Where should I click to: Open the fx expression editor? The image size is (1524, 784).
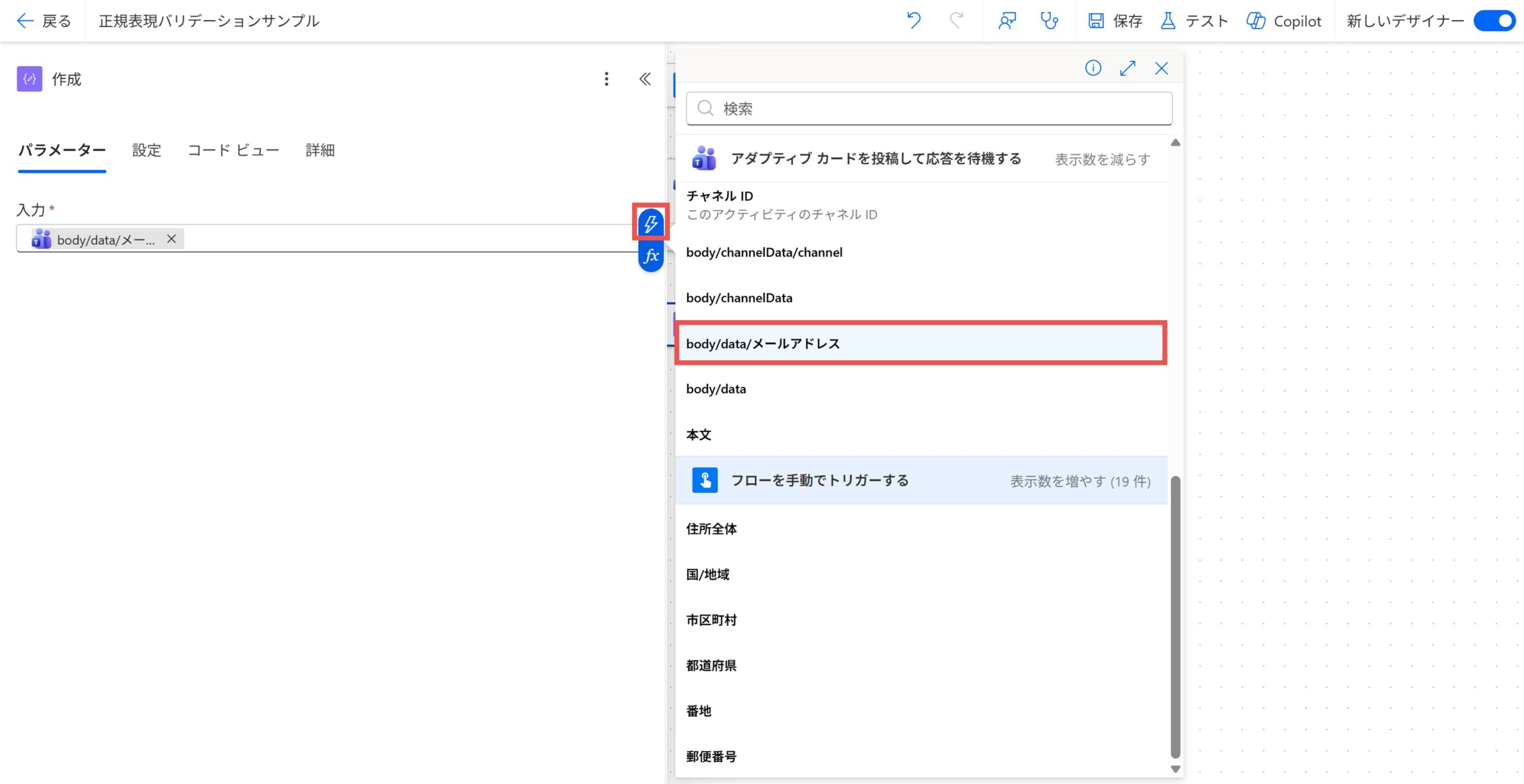point(651,256)
